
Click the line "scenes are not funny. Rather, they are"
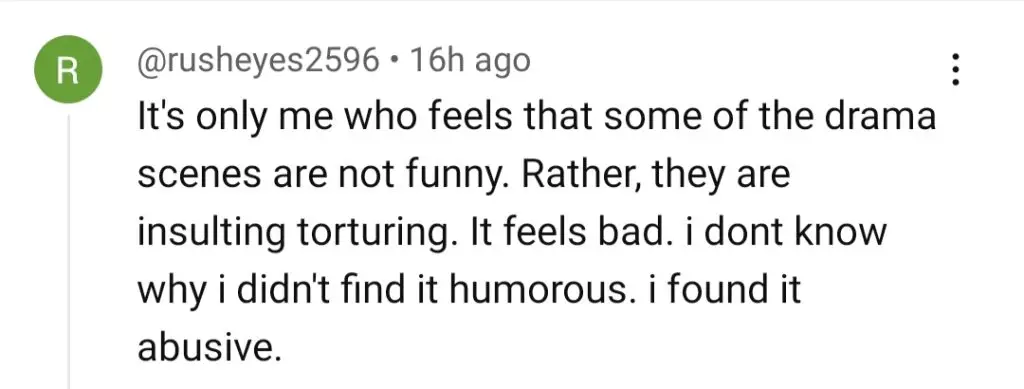click(463, 176)
